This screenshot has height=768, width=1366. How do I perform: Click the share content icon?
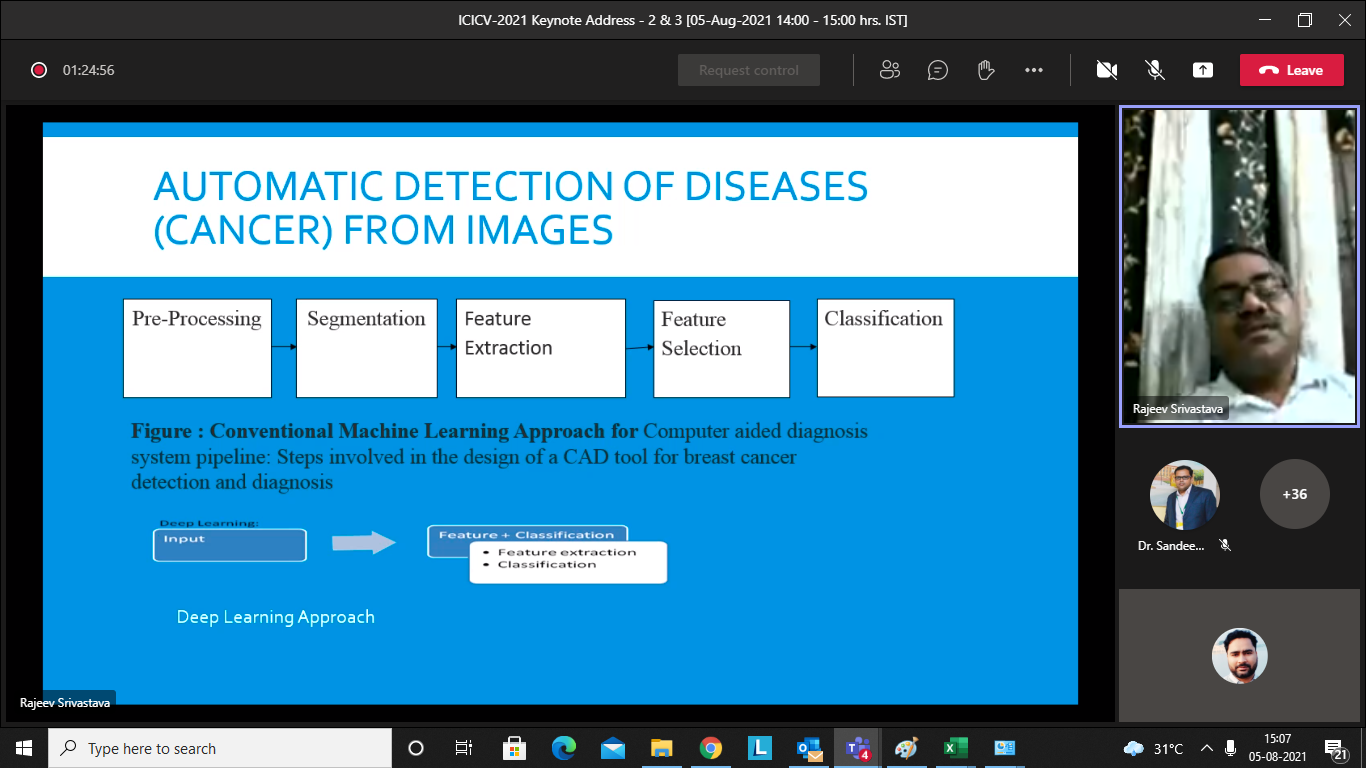click(1202, 70)
